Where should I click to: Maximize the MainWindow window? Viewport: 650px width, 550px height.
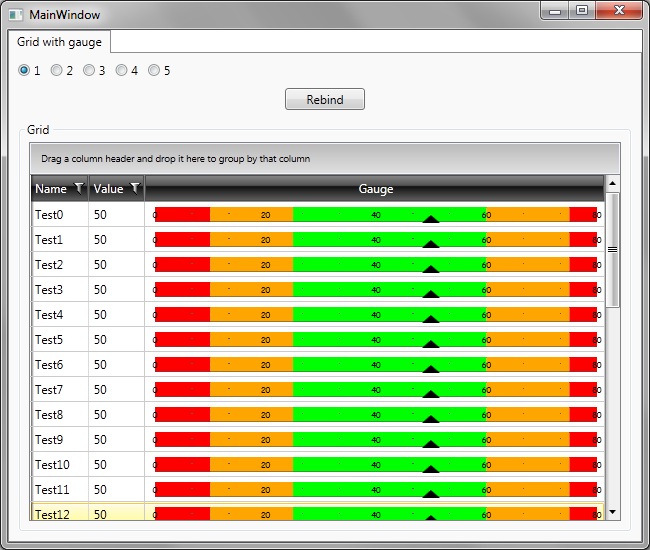tap(582, 10)
